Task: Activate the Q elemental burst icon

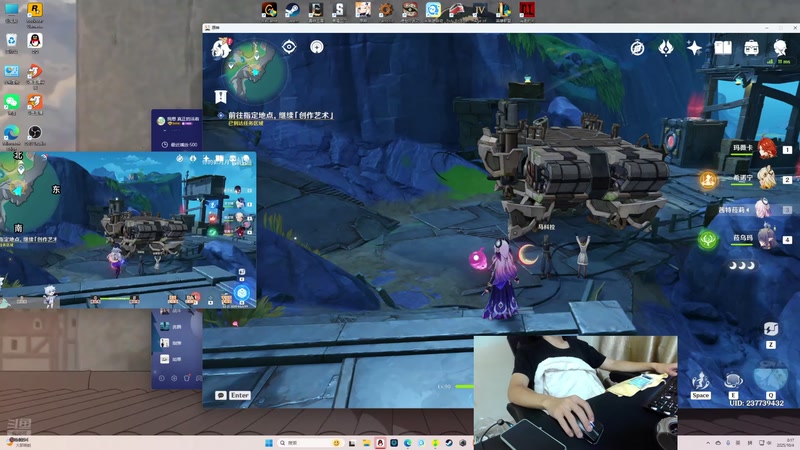Action: pyautogui.click(x=770, y=378)
